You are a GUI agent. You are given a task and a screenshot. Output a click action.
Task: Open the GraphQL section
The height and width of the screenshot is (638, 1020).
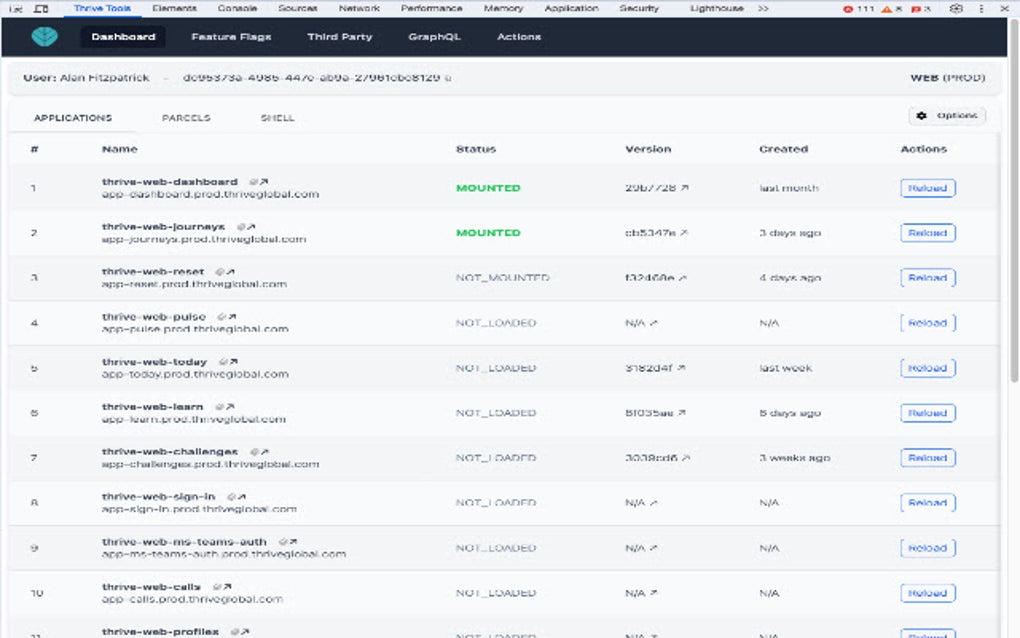[x=433, y=36]
